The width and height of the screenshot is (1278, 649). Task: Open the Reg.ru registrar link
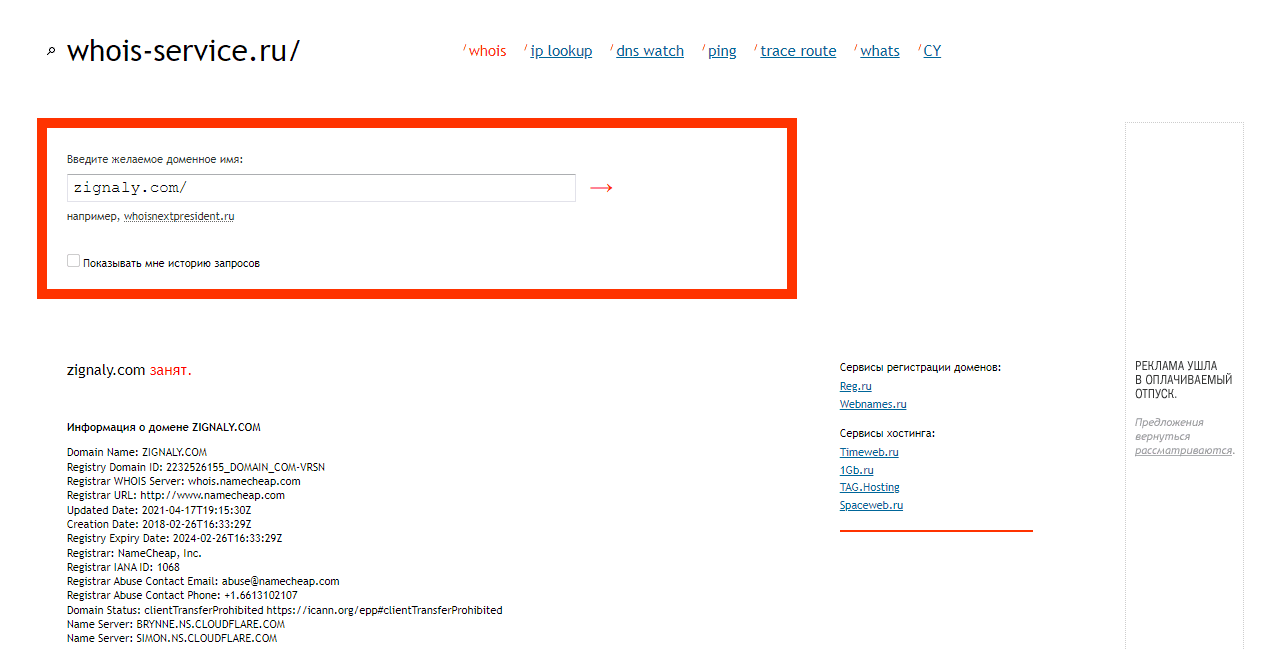[x=856, y=386]
